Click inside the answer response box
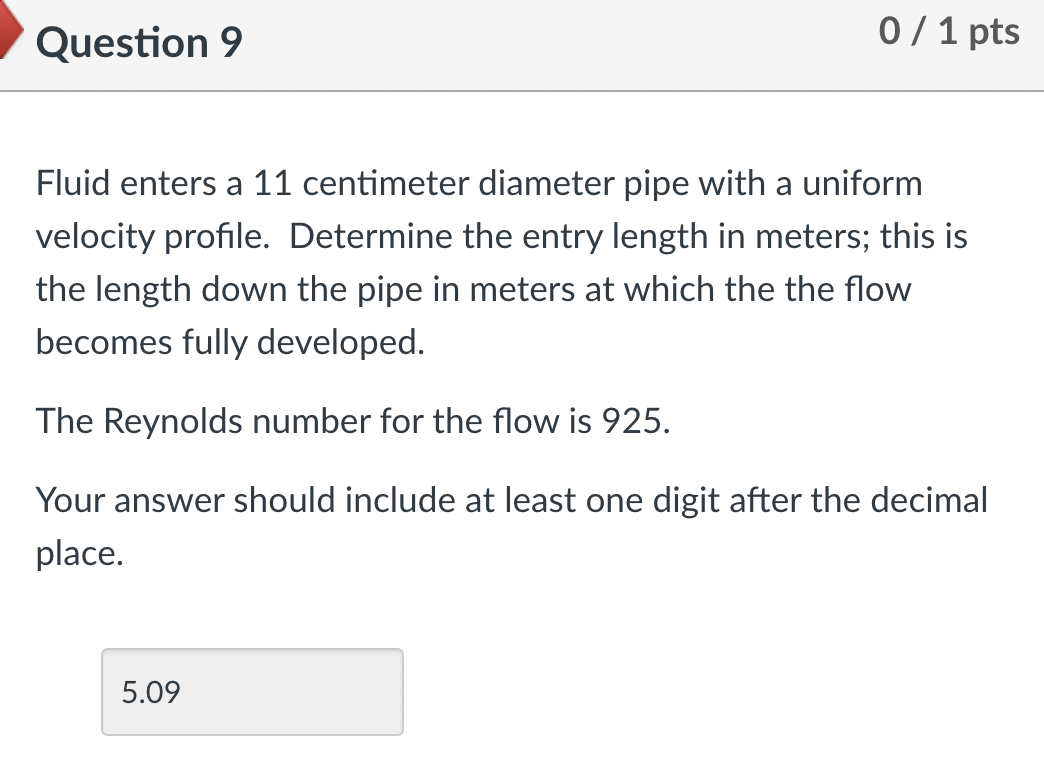Viewport: 1044px width, 784px height. click(x=250, y=691)
